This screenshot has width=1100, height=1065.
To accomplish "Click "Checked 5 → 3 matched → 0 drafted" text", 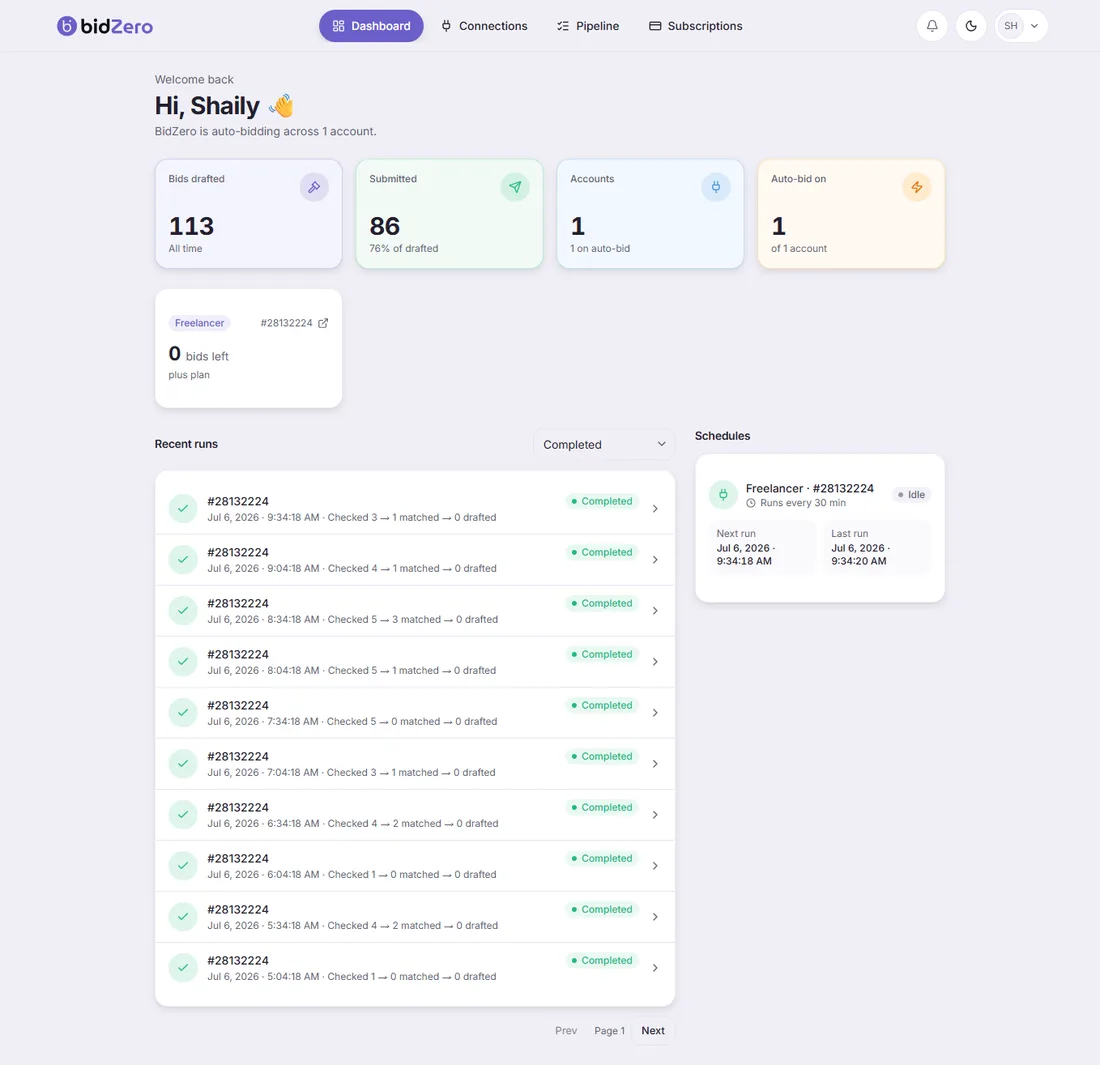I will [x=412, y=619].
